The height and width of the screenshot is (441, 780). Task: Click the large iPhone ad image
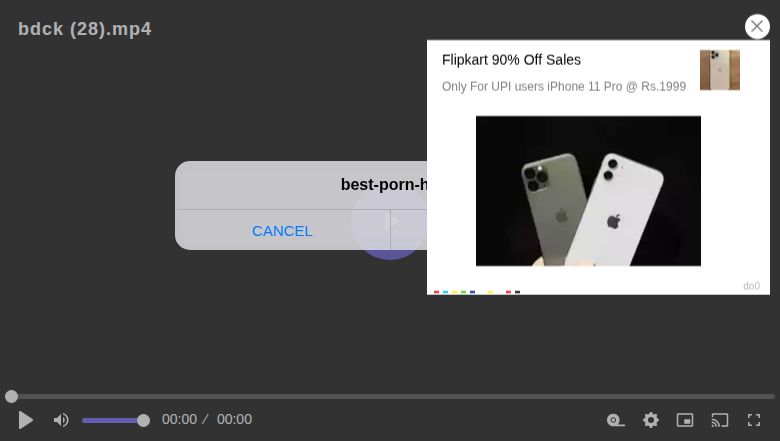click(x=588, y=191)
